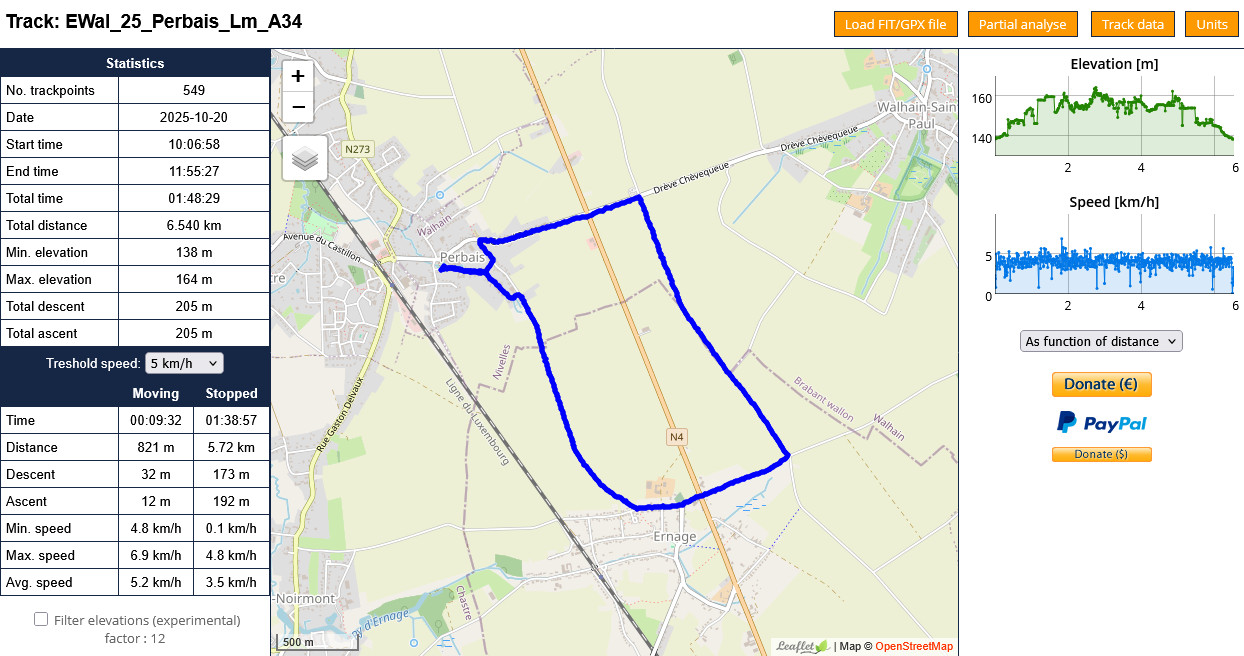Enable the Filter elevations checkbox
The width and height of the screenshot is (1244, 656).
coord(41,619)
